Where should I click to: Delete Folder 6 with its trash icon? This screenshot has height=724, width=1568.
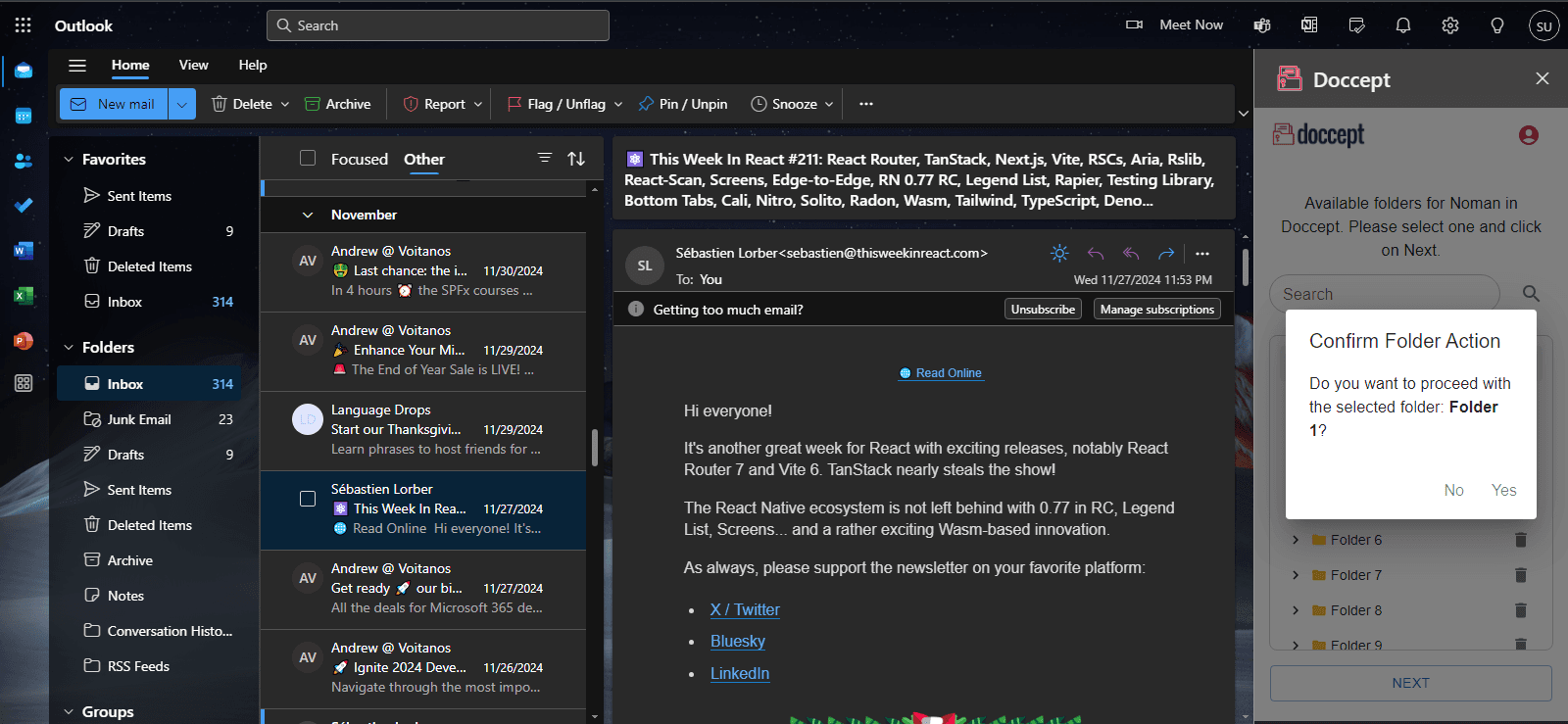tap(1521, 540)
